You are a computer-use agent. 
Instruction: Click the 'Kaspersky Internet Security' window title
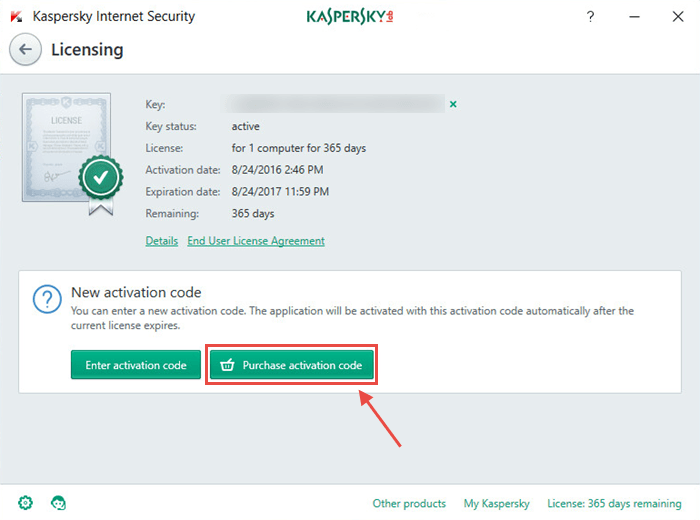114,17
